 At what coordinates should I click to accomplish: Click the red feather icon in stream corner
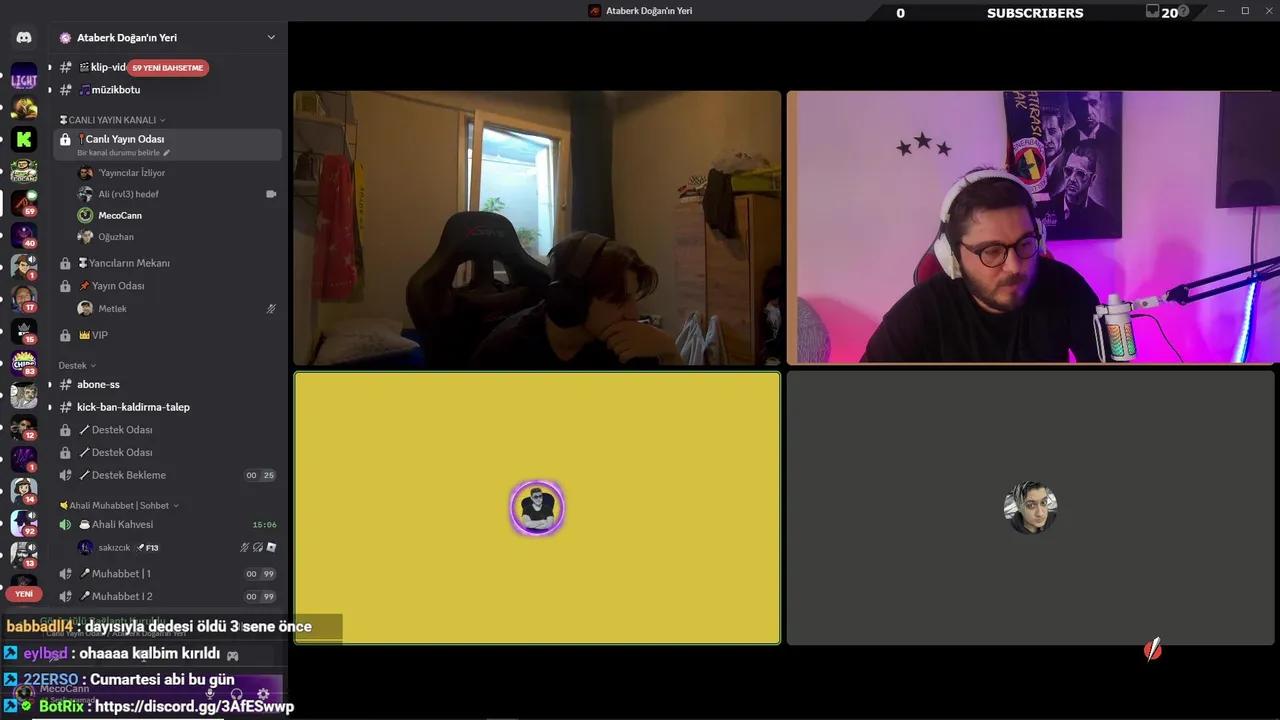click(x=1153, y=650)
